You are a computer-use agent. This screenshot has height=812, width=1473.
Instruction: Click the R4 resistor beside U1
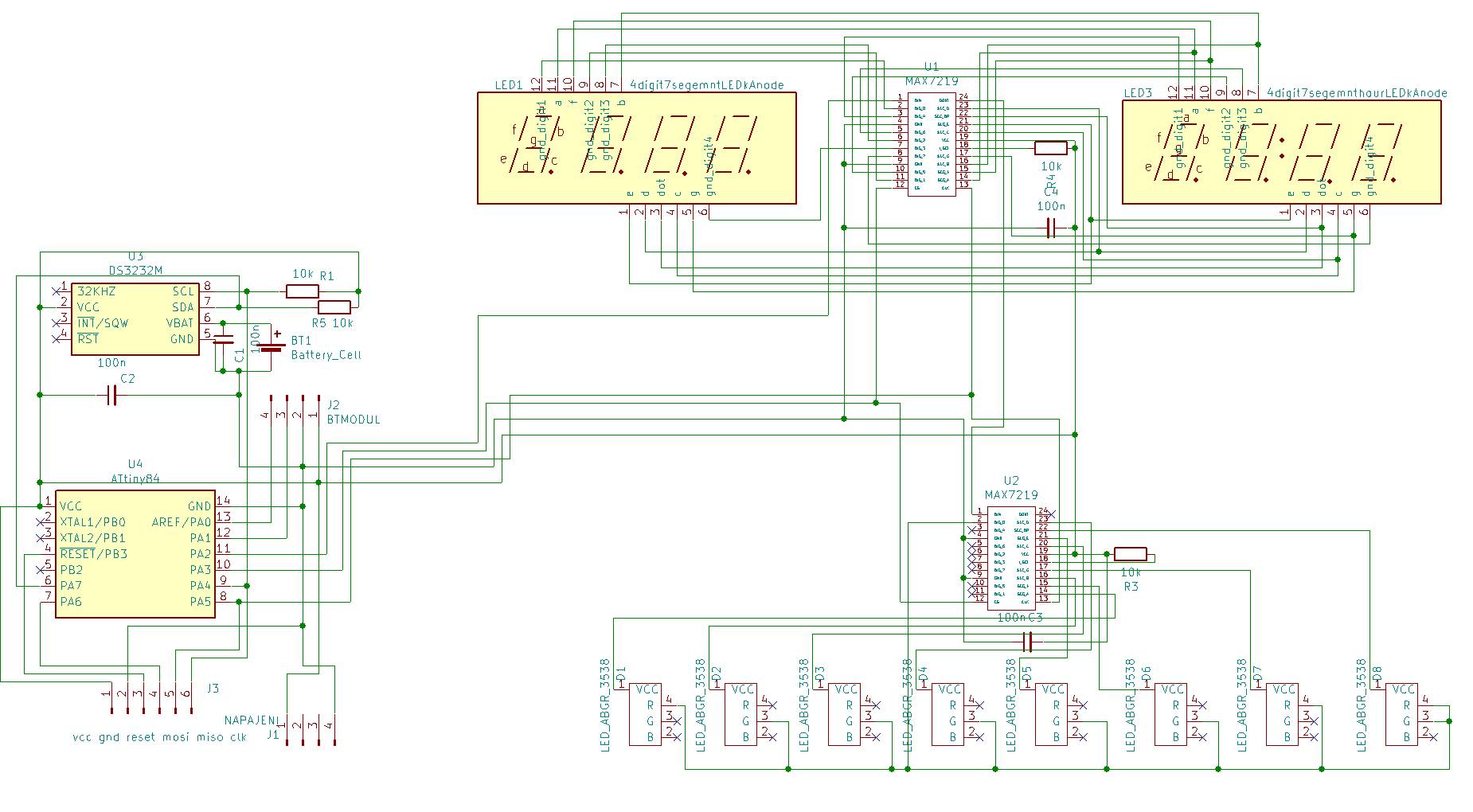pos(1050,148)
